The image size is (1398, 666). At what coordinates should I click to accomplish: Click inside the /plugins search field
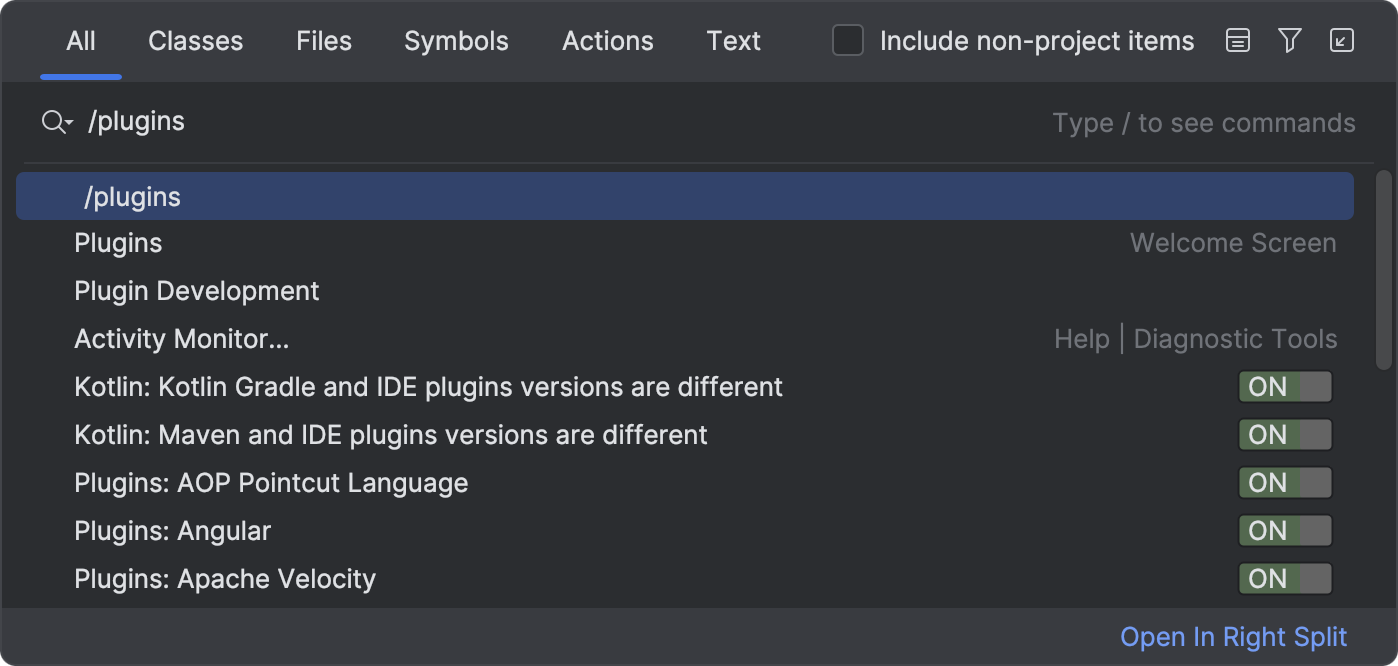point(400,120)
